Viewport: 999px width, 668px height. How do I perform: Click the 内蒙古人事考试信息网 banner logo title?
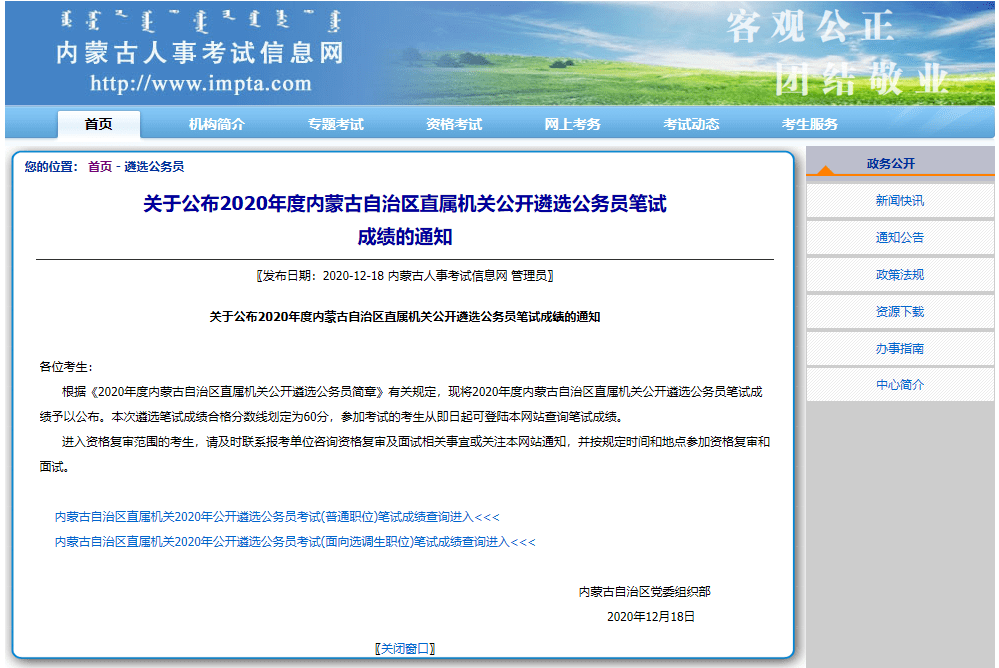click(200, 52)
